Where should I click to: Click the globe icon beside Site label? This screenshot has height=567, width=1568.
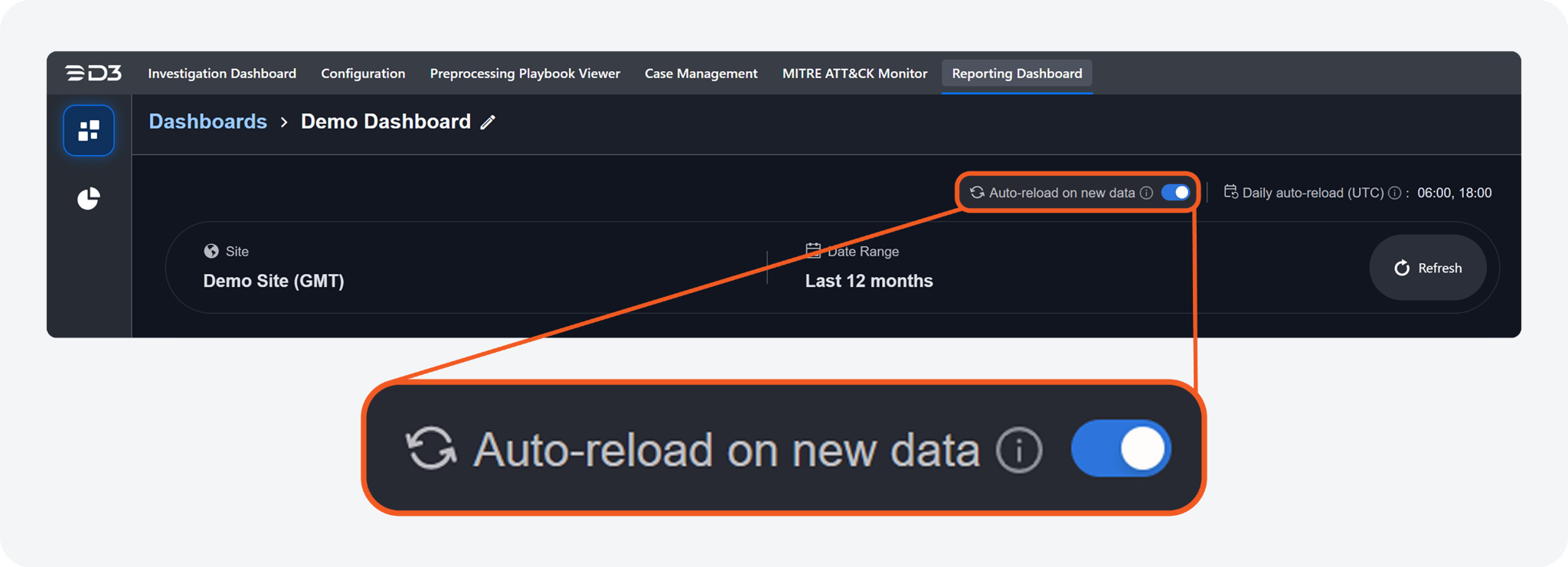[x=211, y=251]
